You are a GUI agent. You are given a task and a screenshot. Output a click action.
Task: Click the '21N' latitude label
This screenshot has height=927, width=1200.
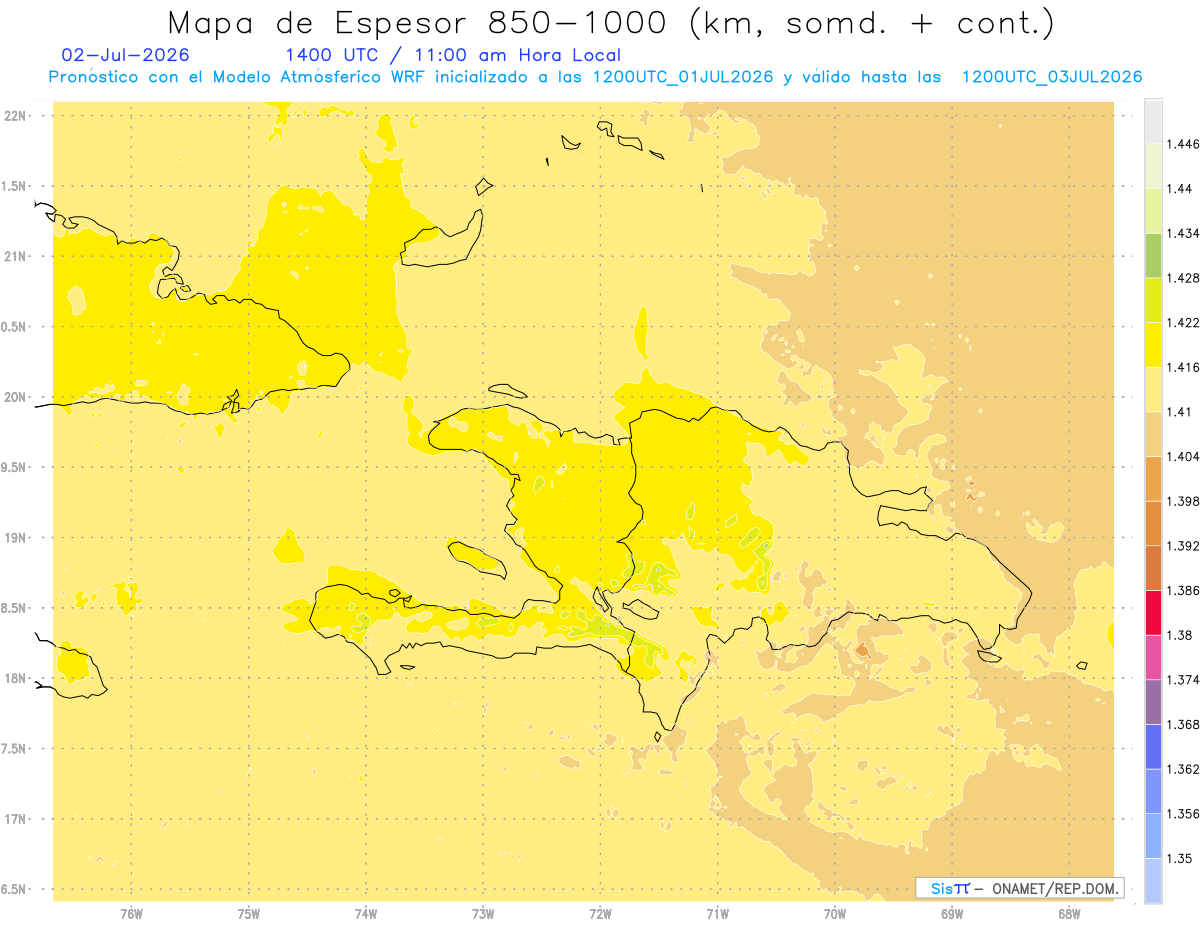pos(14,257)
